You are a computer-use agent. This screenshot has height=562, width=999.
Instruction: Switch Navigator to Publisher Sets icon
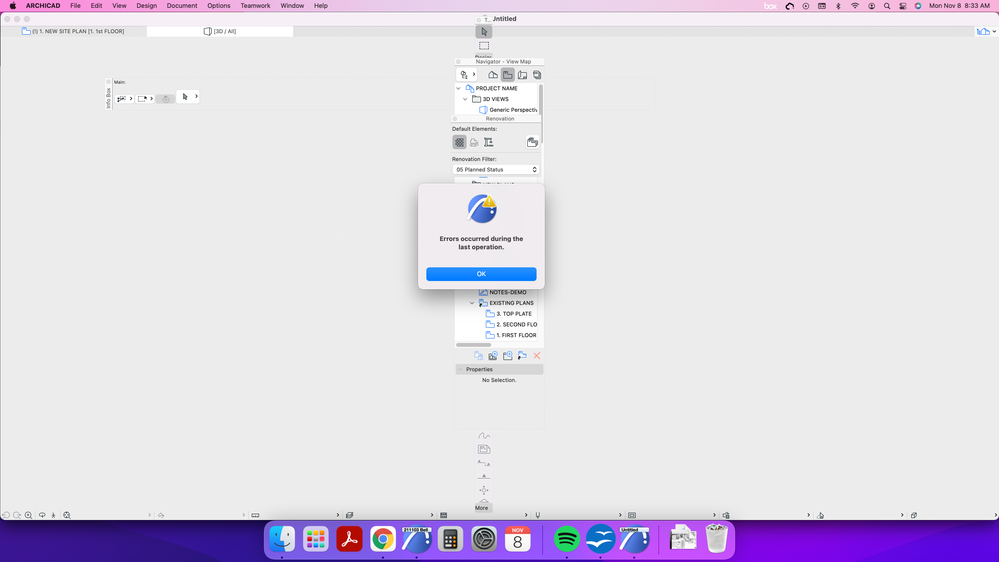[x=537, y=75]
